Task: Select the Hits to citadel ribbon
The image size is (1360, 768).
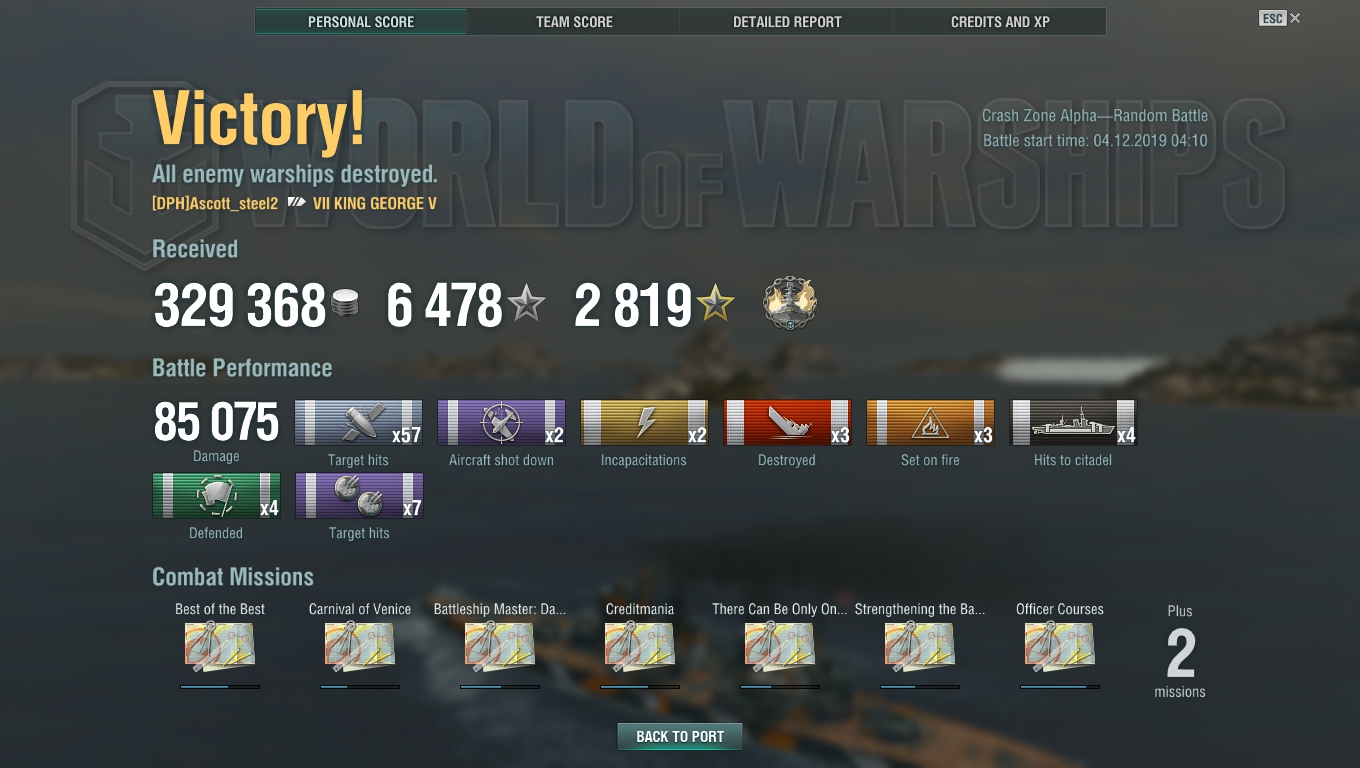Action: pyautogui.click(x=1073, y=423)
